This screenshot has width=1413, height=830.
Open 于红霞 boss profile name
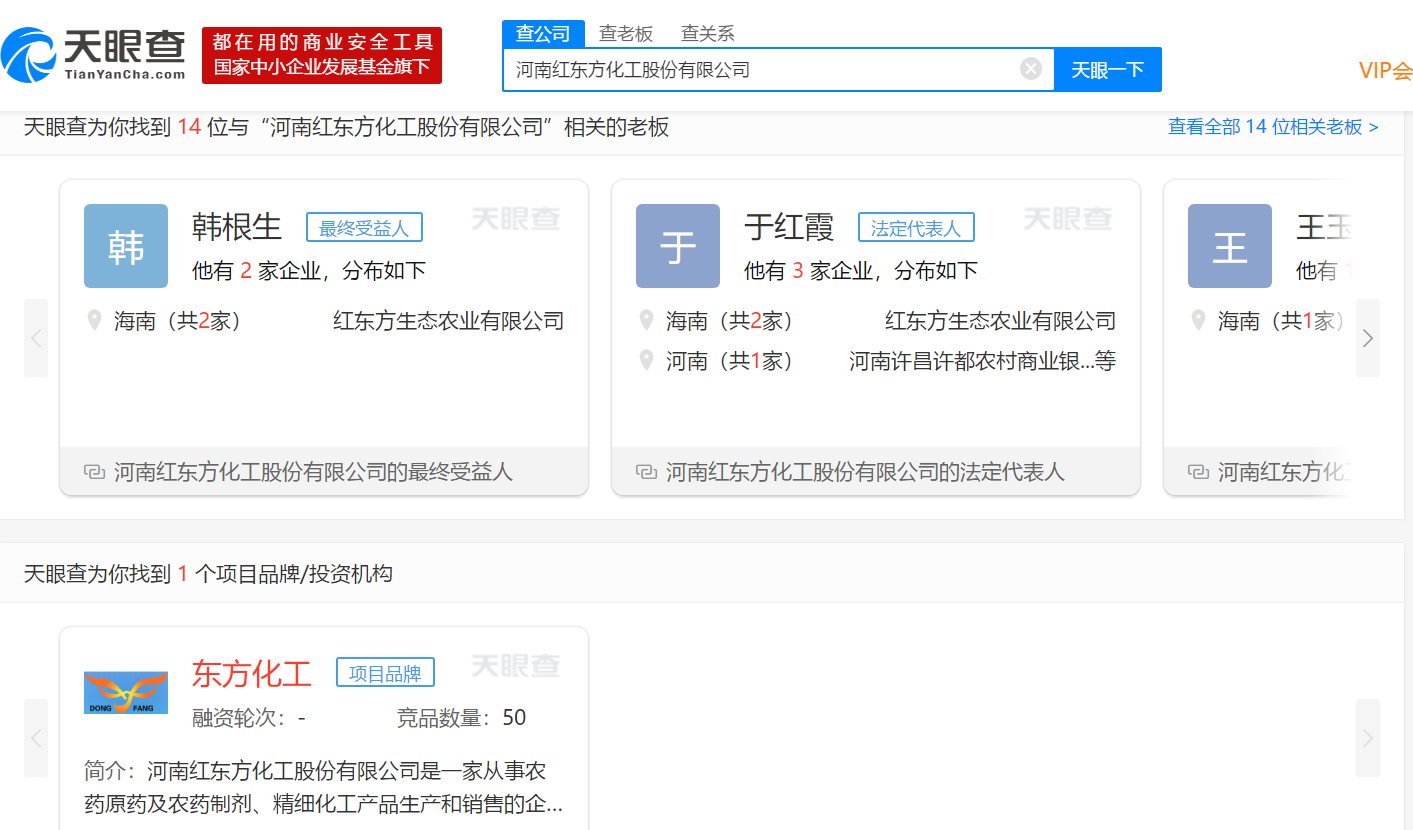pyautogui.click(x=789, y=227)
